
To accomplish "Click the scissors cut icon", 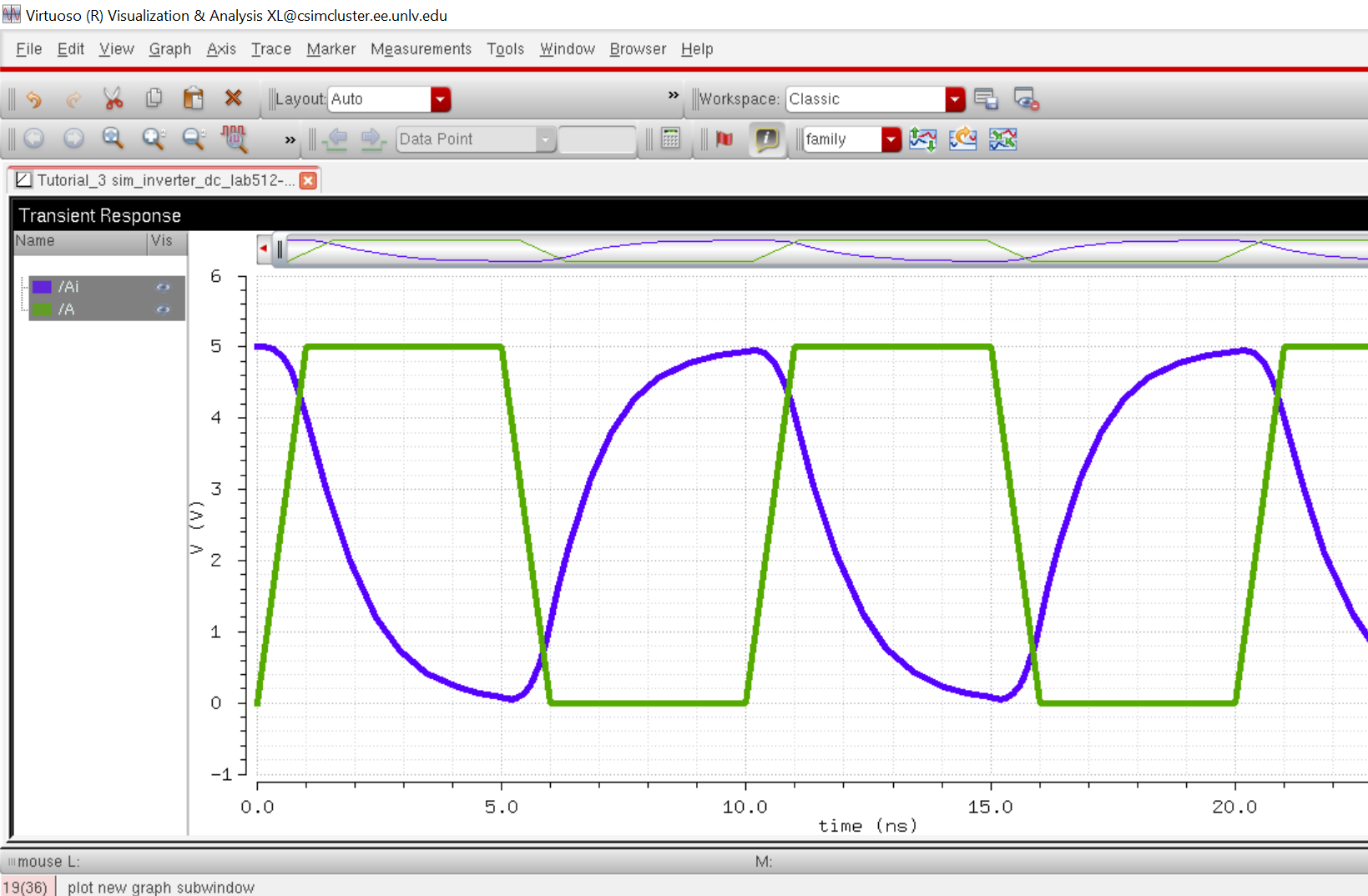I will (113, 99).
